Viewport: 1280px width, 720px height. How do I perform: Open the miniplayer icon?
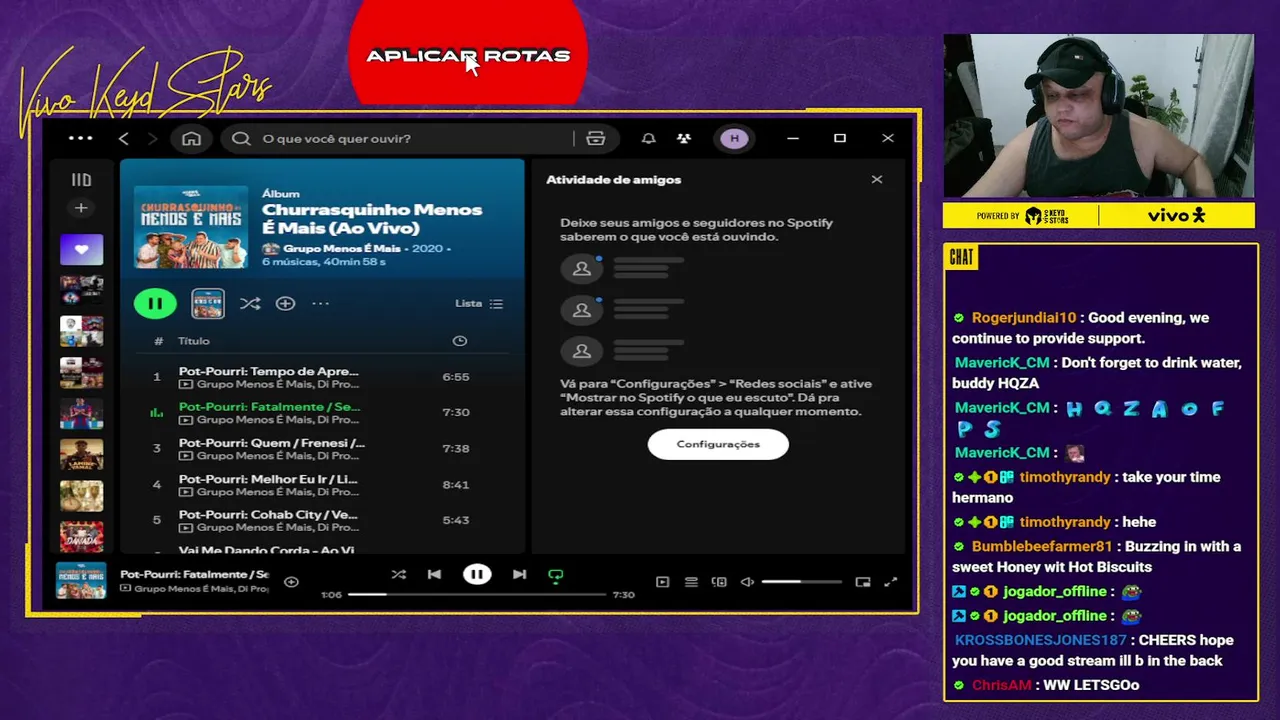click(x=863, y=582)
